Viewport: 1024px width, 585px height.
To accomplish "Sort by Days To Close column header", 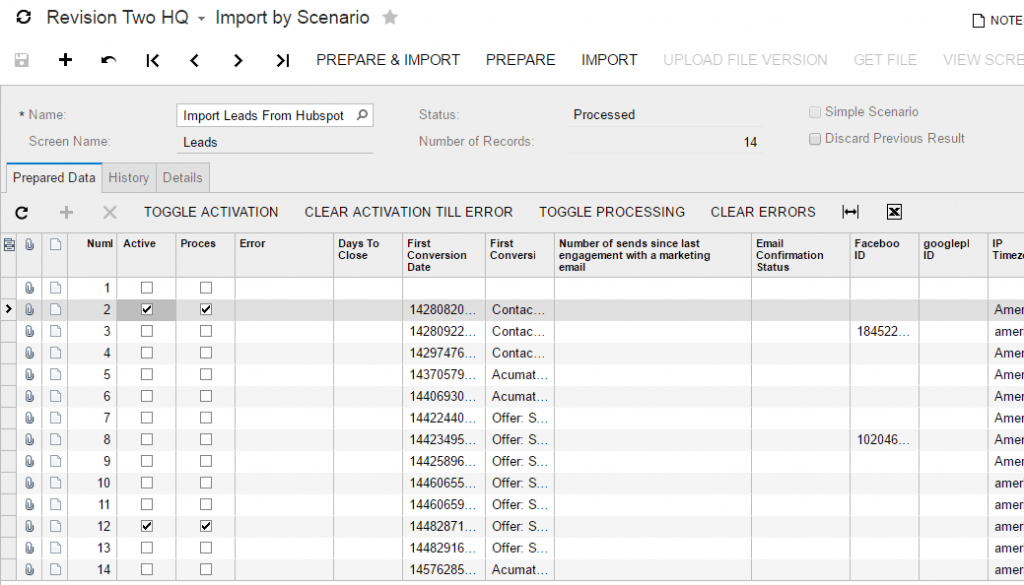I will (x=368, y=255).
